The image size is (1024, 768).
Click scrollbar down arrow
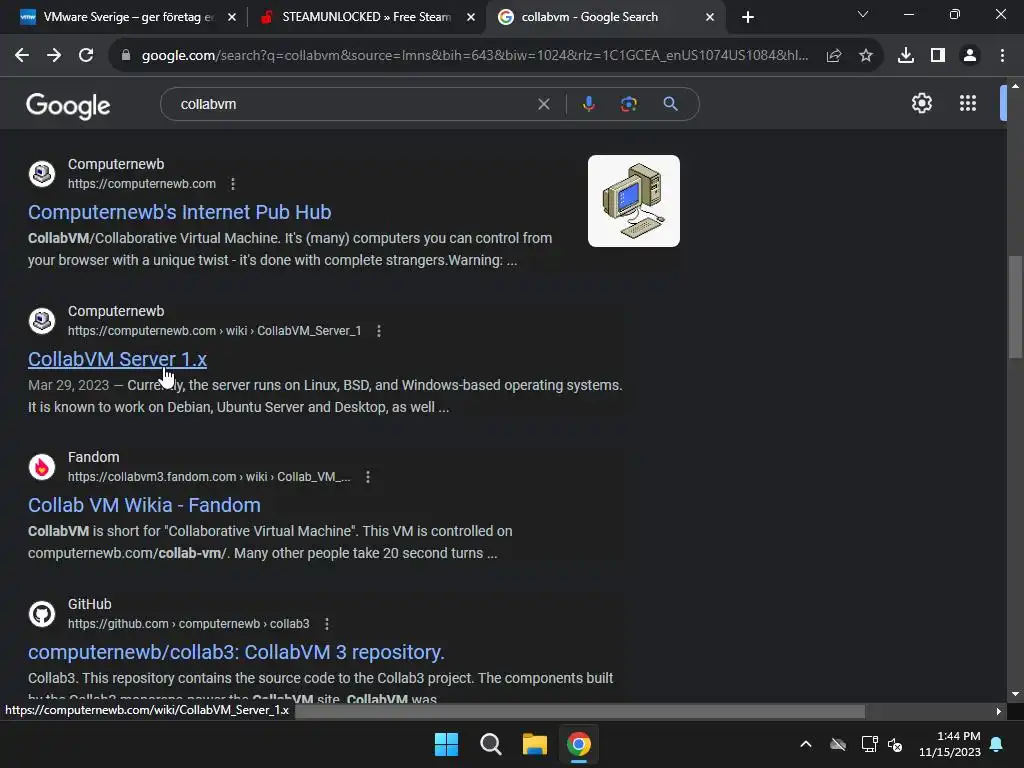(1015, 694)
